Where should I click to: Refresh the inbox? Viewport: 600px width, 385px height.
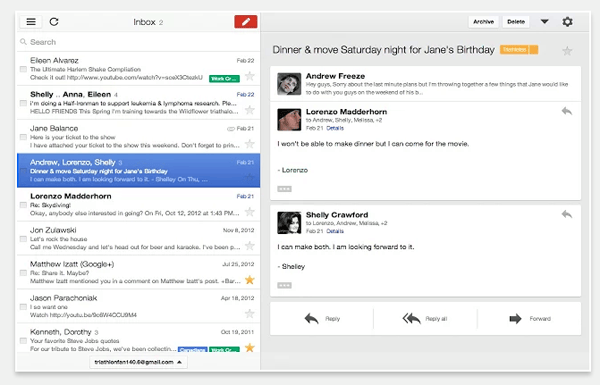click(x=54, y=22)
